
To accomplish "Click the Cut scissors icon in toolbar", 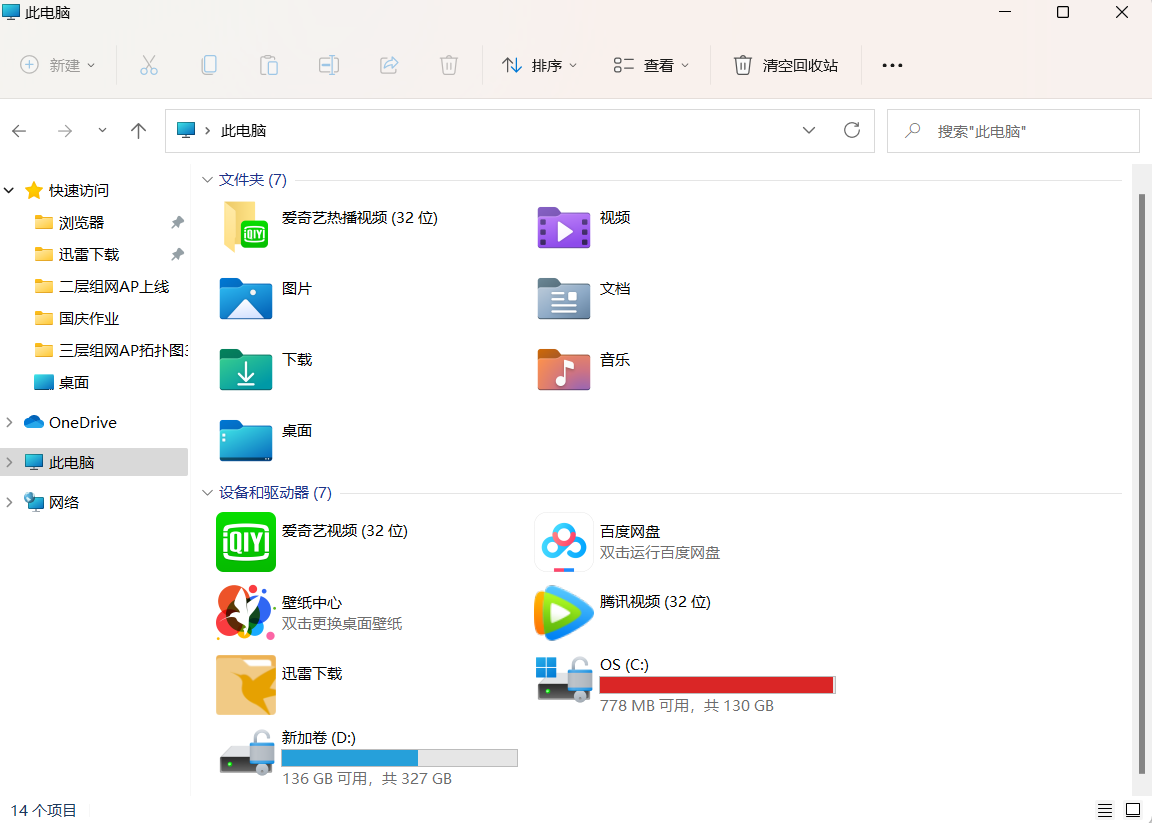I will pyautogui.click(x=149, y=65).
